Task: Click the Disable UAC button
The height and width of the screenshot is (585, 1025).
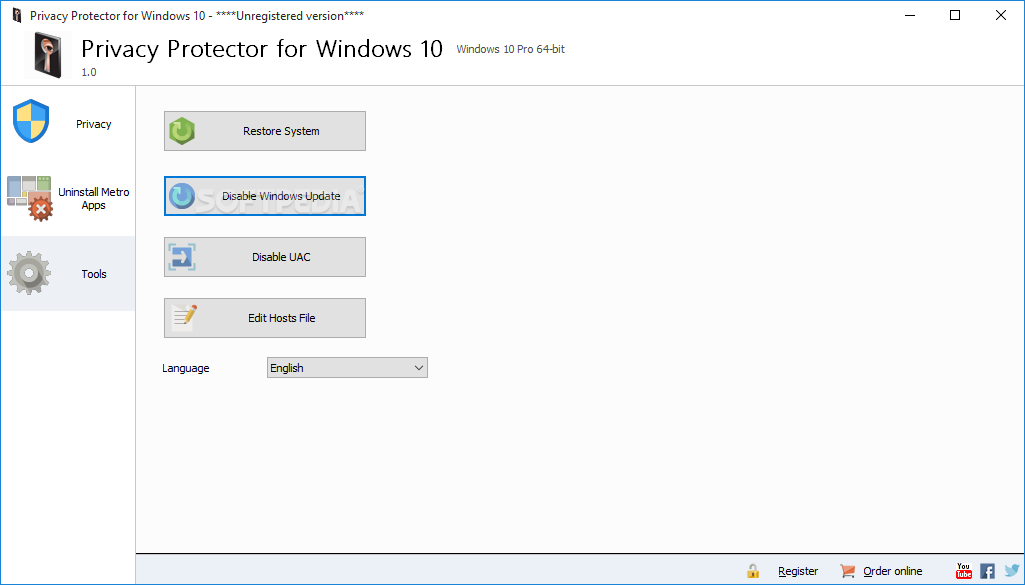Action: (x=265, y=257)
